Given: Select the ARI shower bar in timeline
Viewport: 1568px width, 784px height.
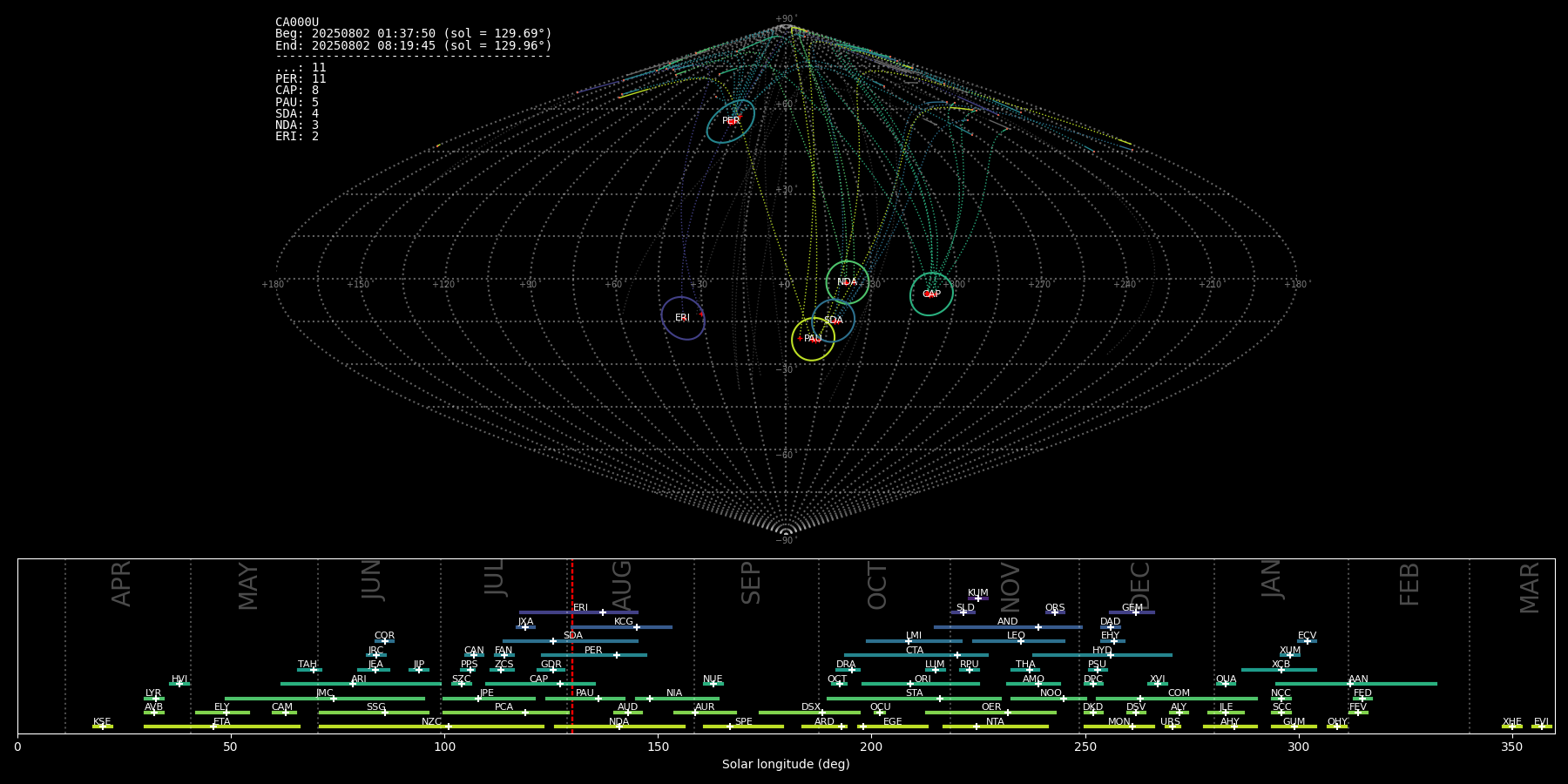Looking at the screenshot, I should tap(360, 684).
